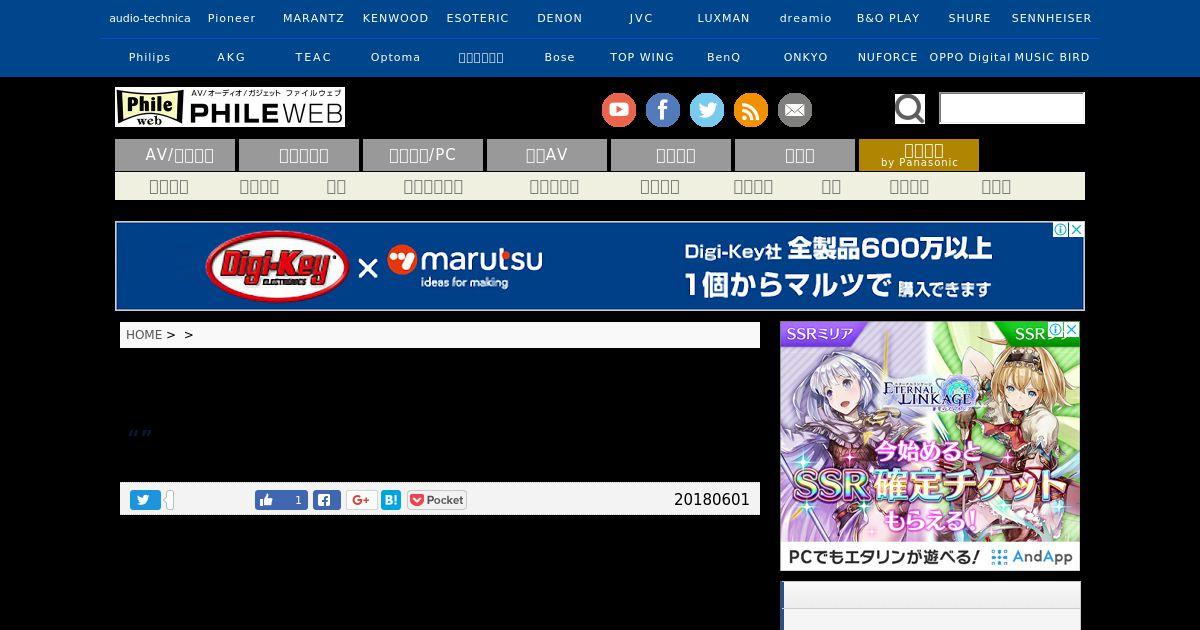
Task: Share article with the Twitter tweet button
Action: pos(145,500)
